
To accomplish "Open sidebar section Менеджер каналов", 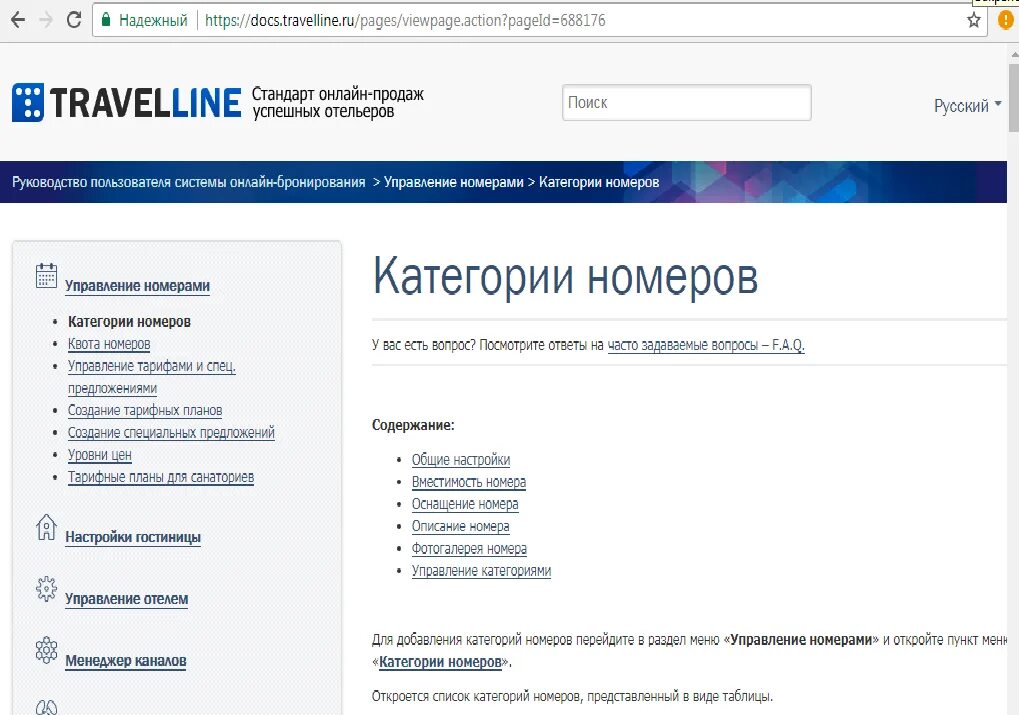I will coord(125,661).
